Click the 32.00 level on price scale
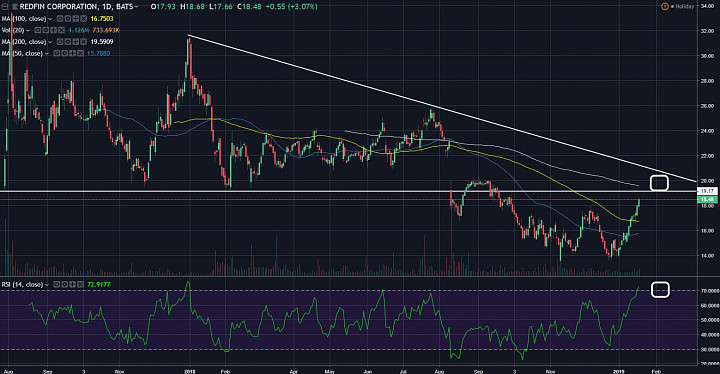This screenshot has height=374, width=720. 707,31
